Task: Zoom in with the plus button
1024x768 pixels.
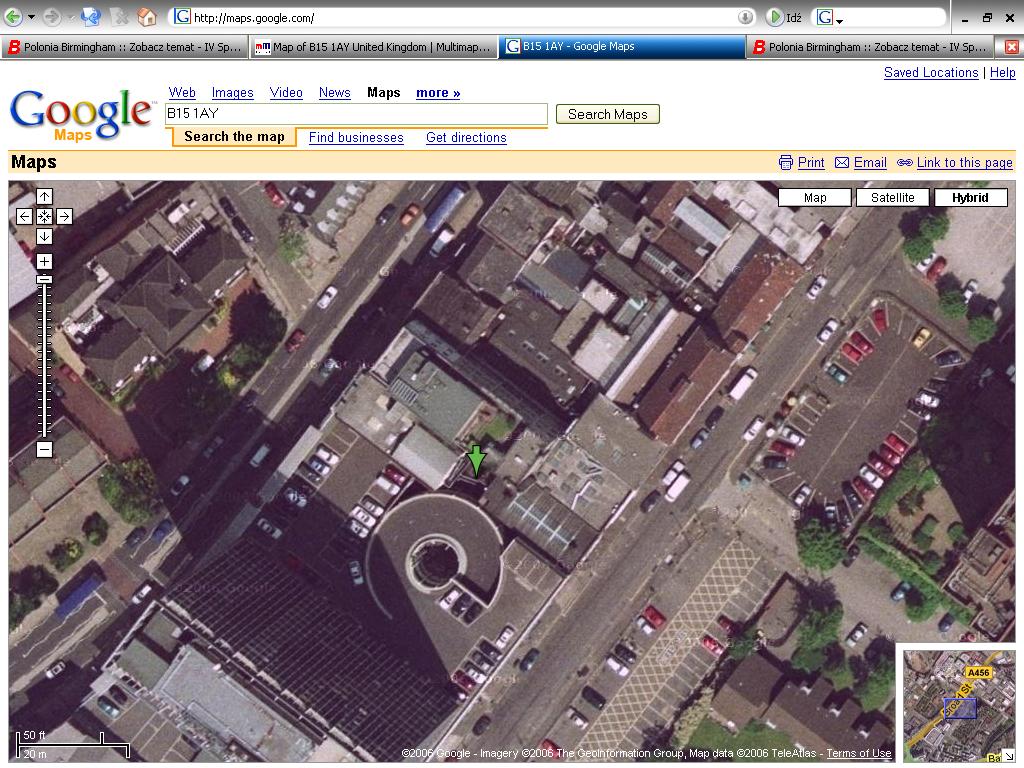Action: click(44, 262)
